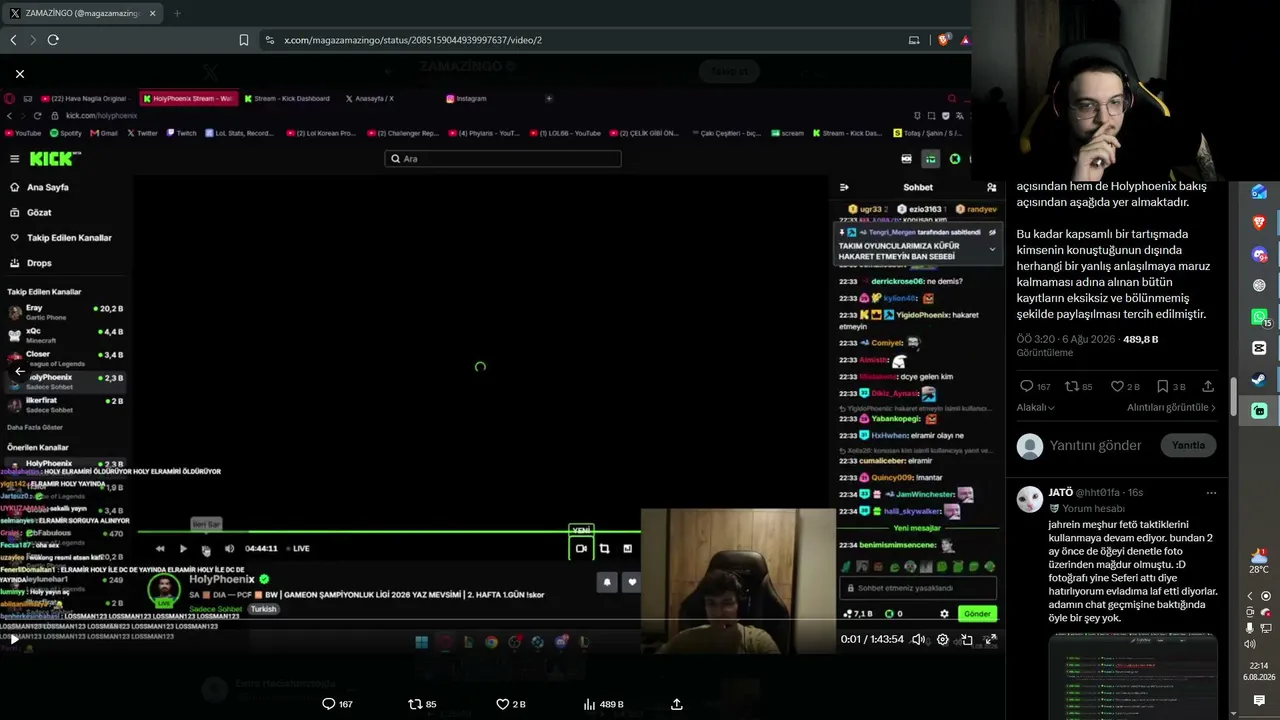Viewport: 1280px width, 720px height.
Task: Open Takip Edilen Kanallar in Kick sidebar
Action: [61, 238]
